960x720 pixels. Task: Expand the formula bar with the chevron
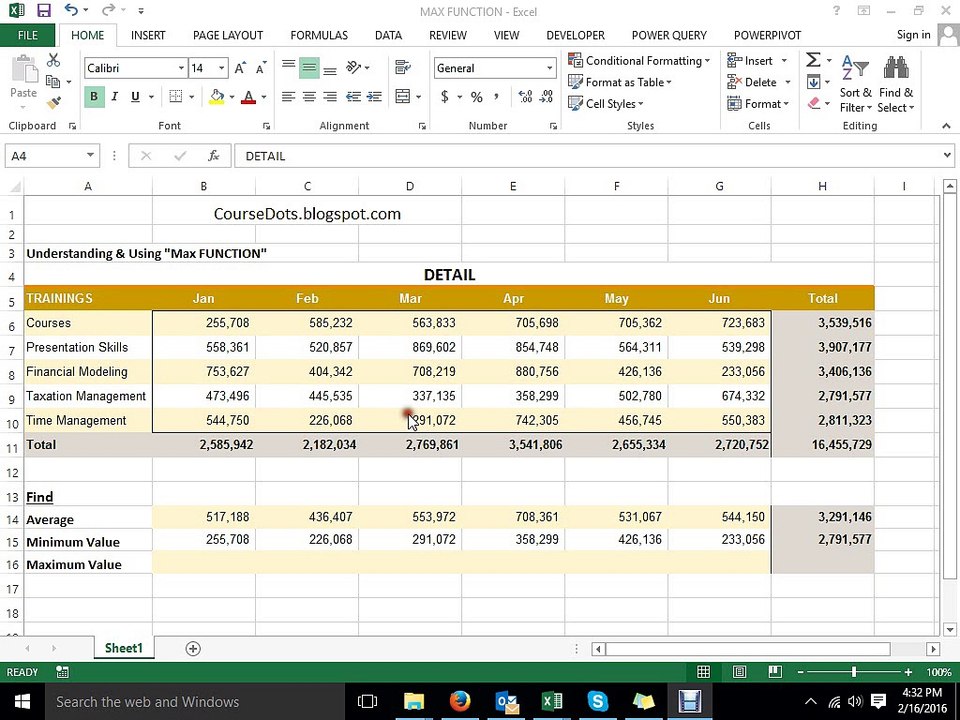947,156
